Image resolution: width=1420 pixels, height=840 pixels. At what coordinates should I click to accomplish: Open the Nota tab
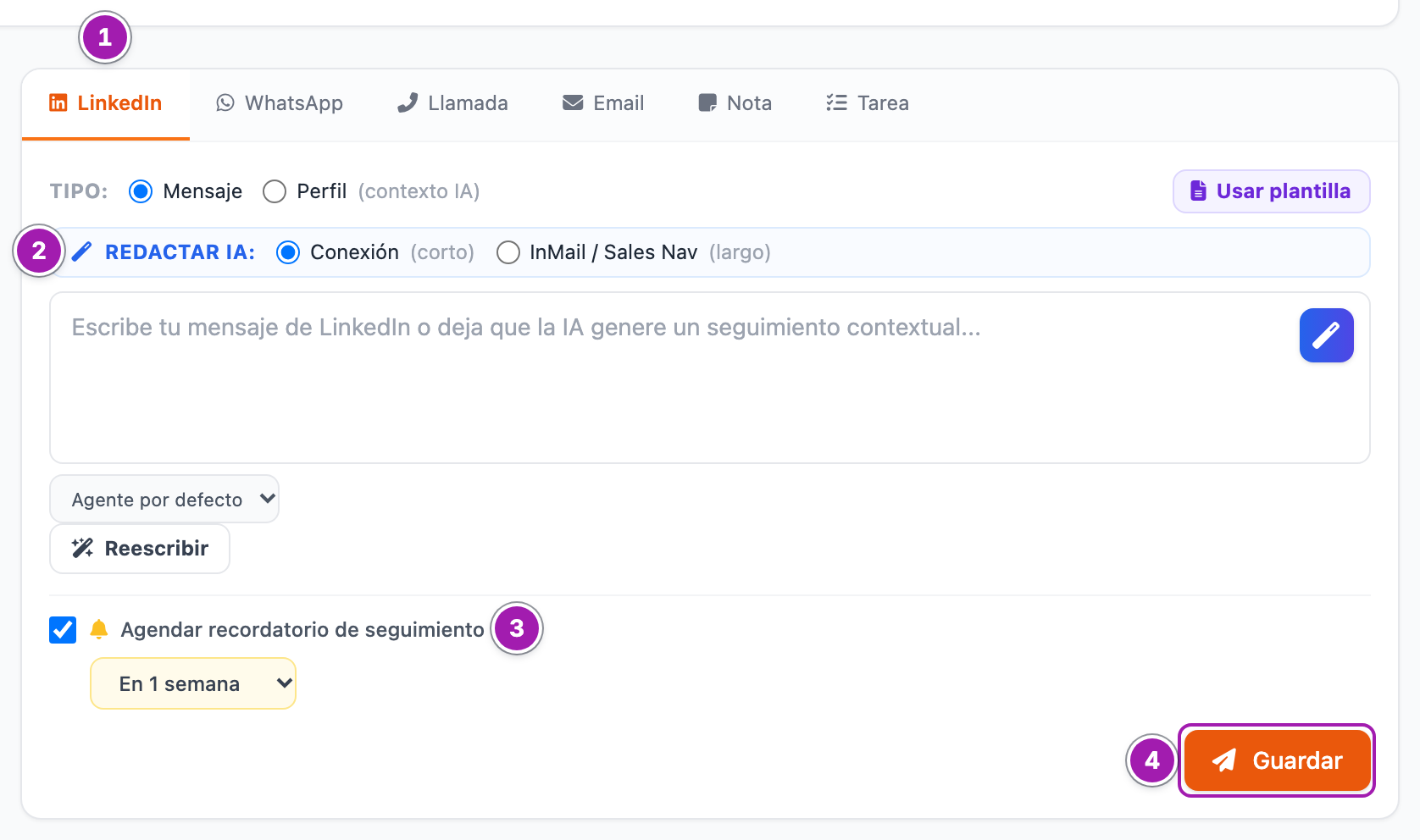[x=735, y=103]
